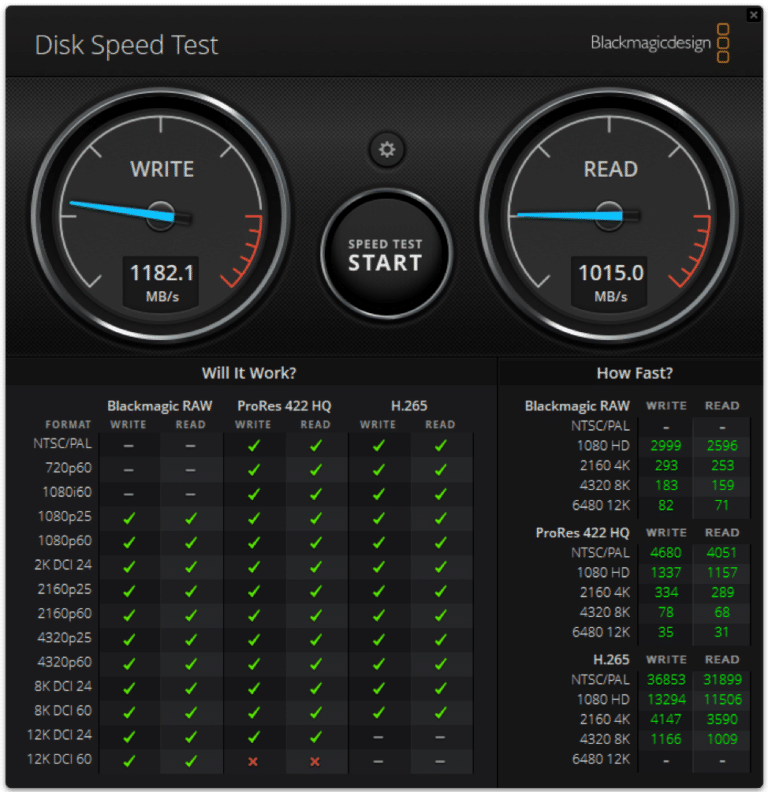Click Blackmagic RAW 1080 HD read value 2596
Image resolution: width=768 pixels, height=792 pixels.
[722, 446]
